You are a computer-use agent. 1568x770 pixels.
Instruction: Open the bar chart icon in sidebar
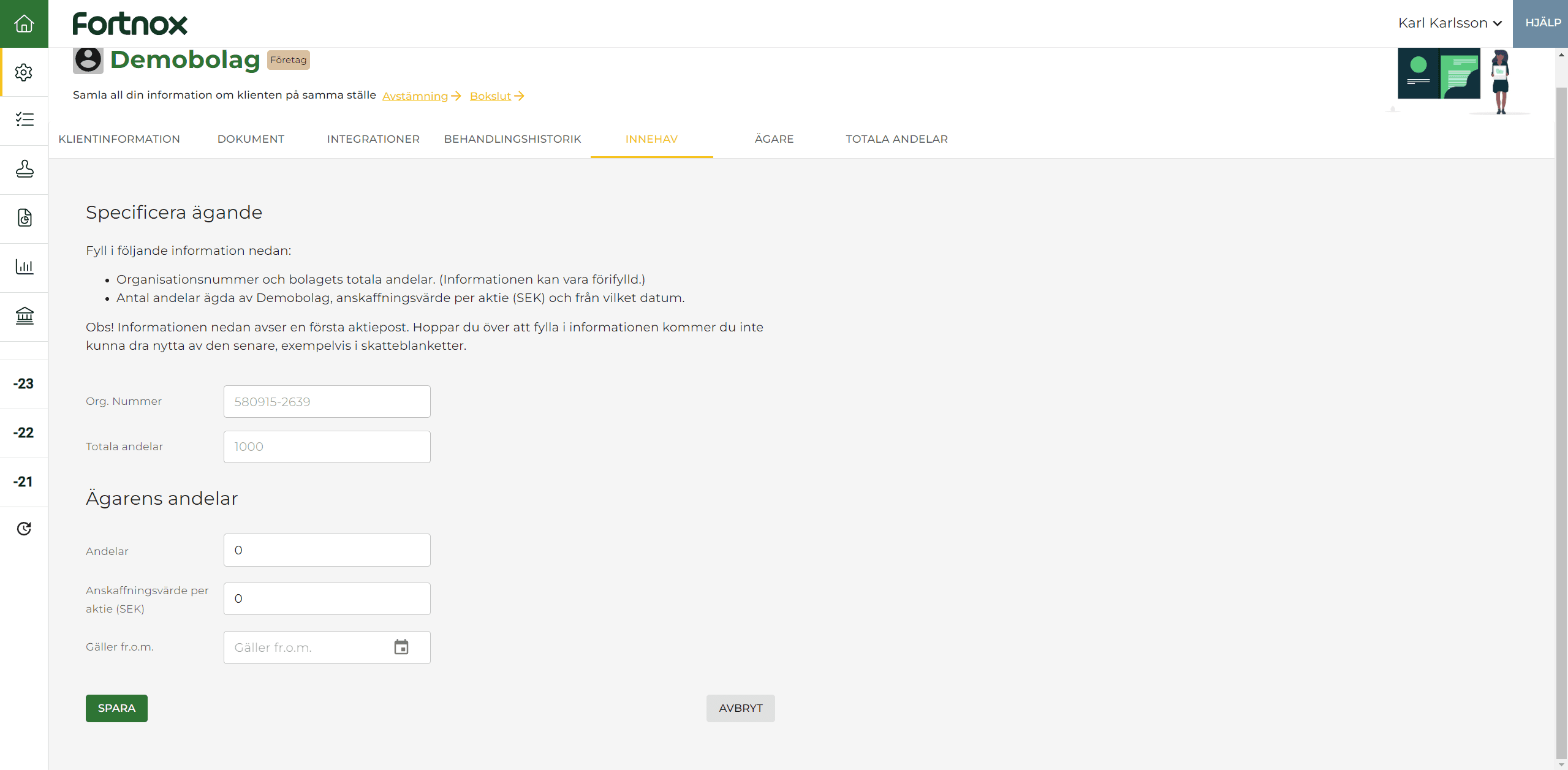coord(24,267)
